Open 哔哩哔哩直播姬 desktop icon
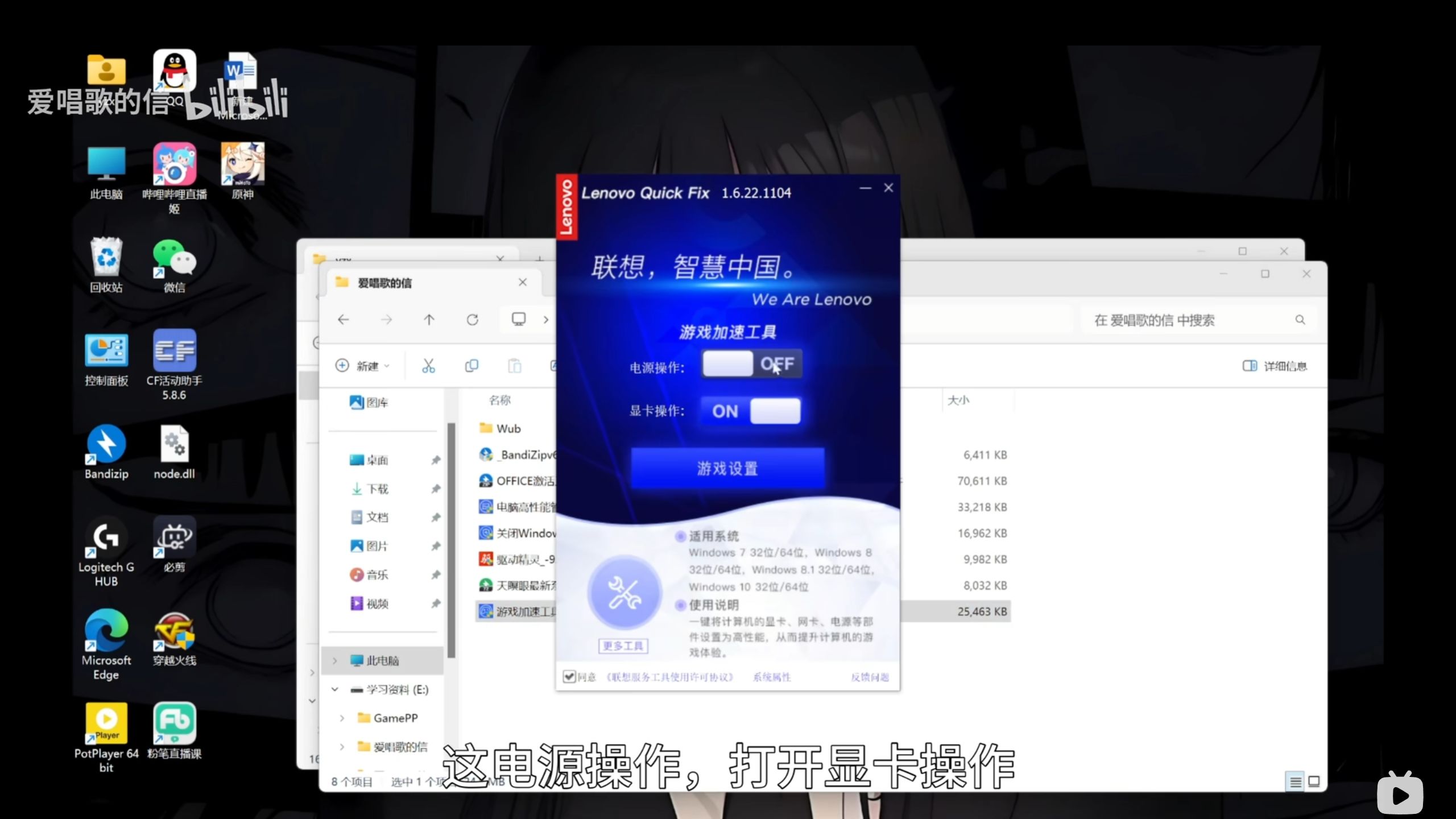1456x819 pixels. coord(175,179)
